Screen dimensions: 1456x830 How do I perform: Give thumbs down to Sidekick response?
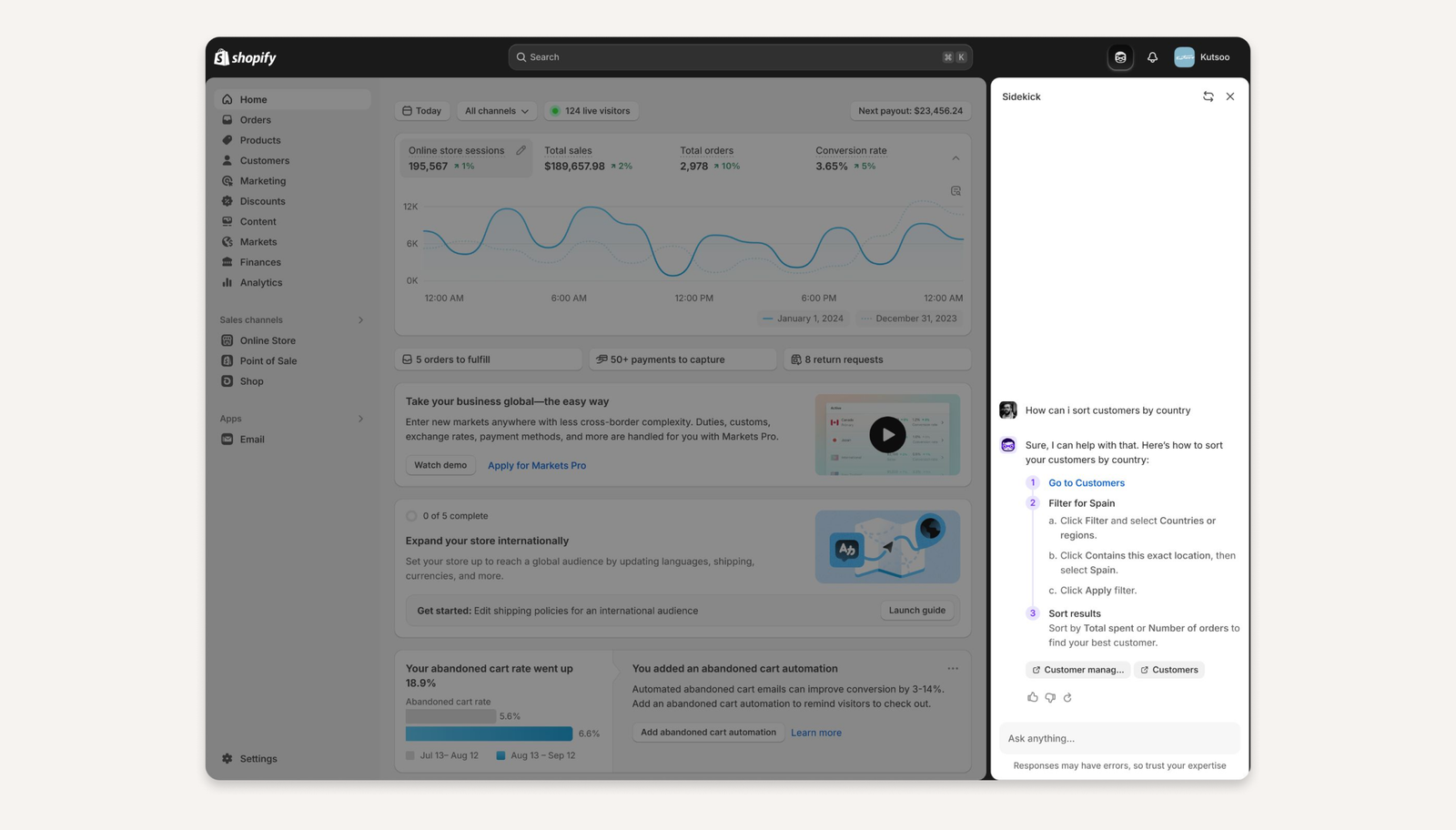coord(1050,697)
